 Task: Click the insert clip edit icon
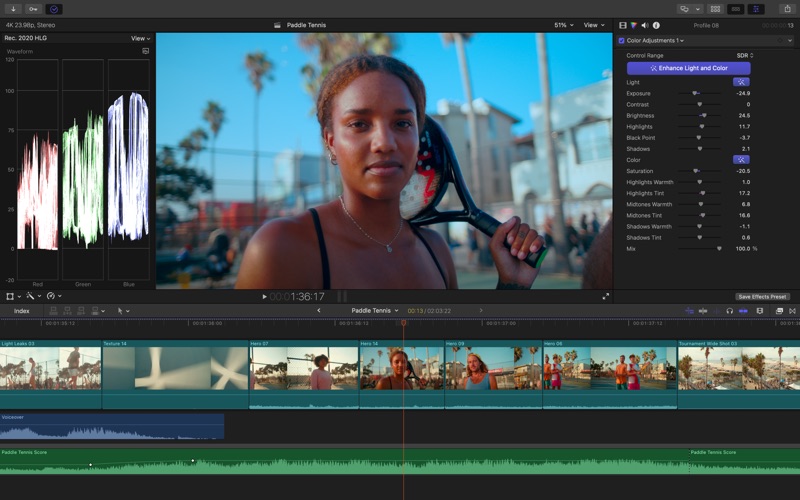(x=67, y=311)
